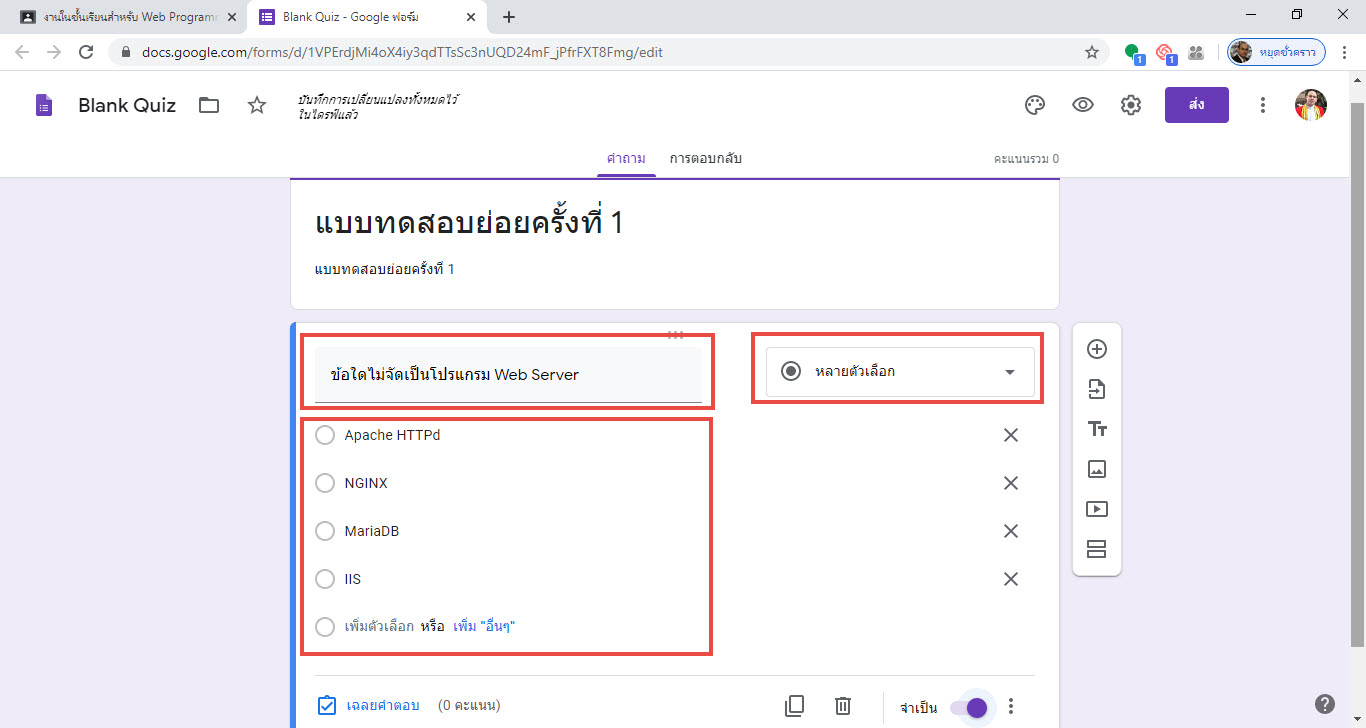This screenshot has height=728, width=1366.
Task: Click the question drag handle dots
Action: tap(676, 334)
